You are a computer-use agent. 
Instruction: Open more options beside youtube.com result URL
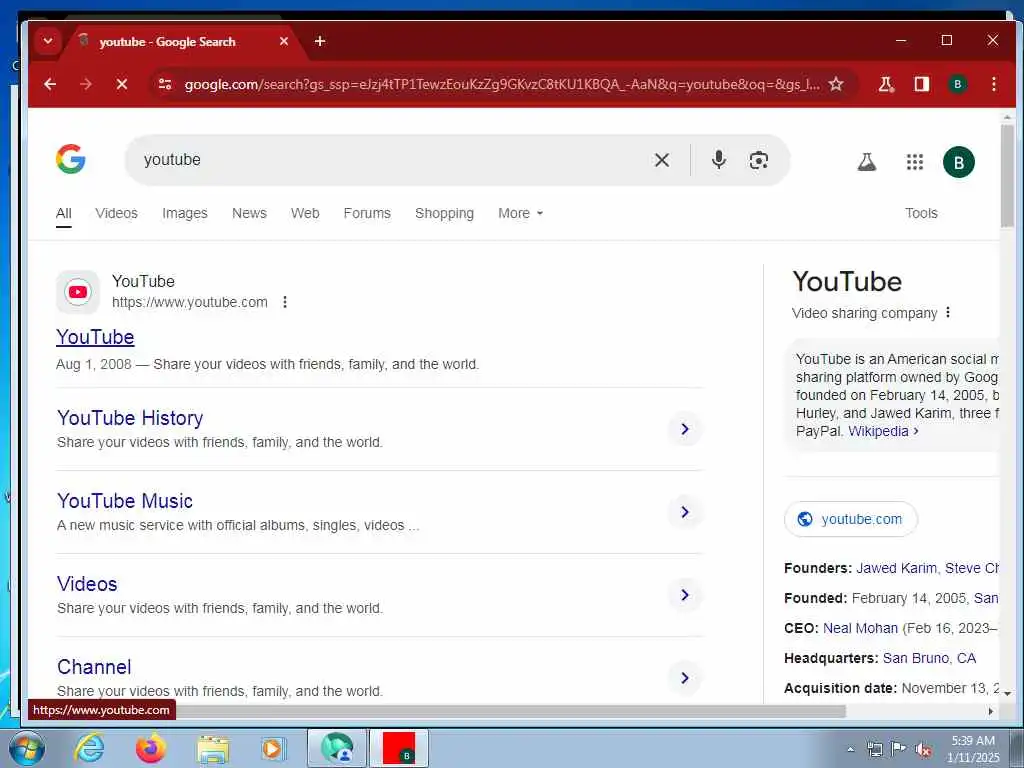(x=285, y=302)
